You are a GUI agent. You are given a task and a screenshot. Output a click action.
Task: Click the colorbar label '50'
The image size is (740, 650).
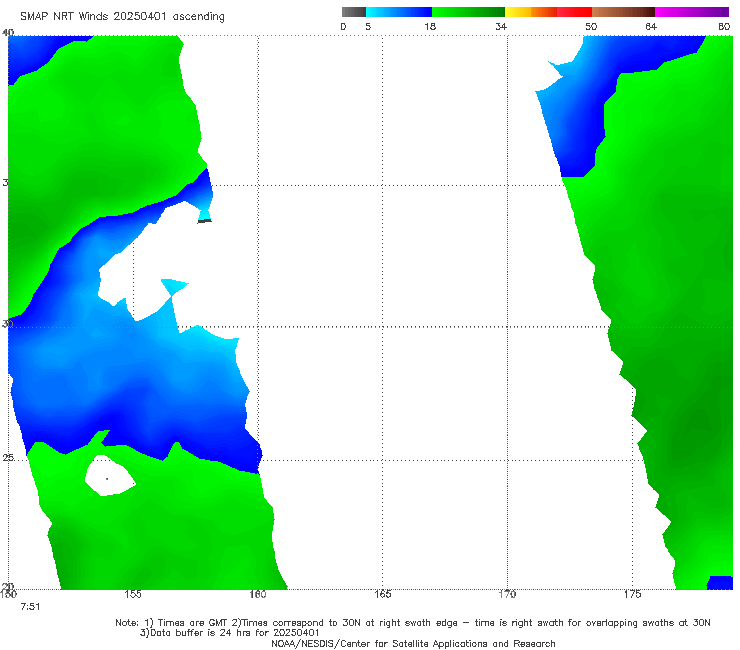(591, 27)
